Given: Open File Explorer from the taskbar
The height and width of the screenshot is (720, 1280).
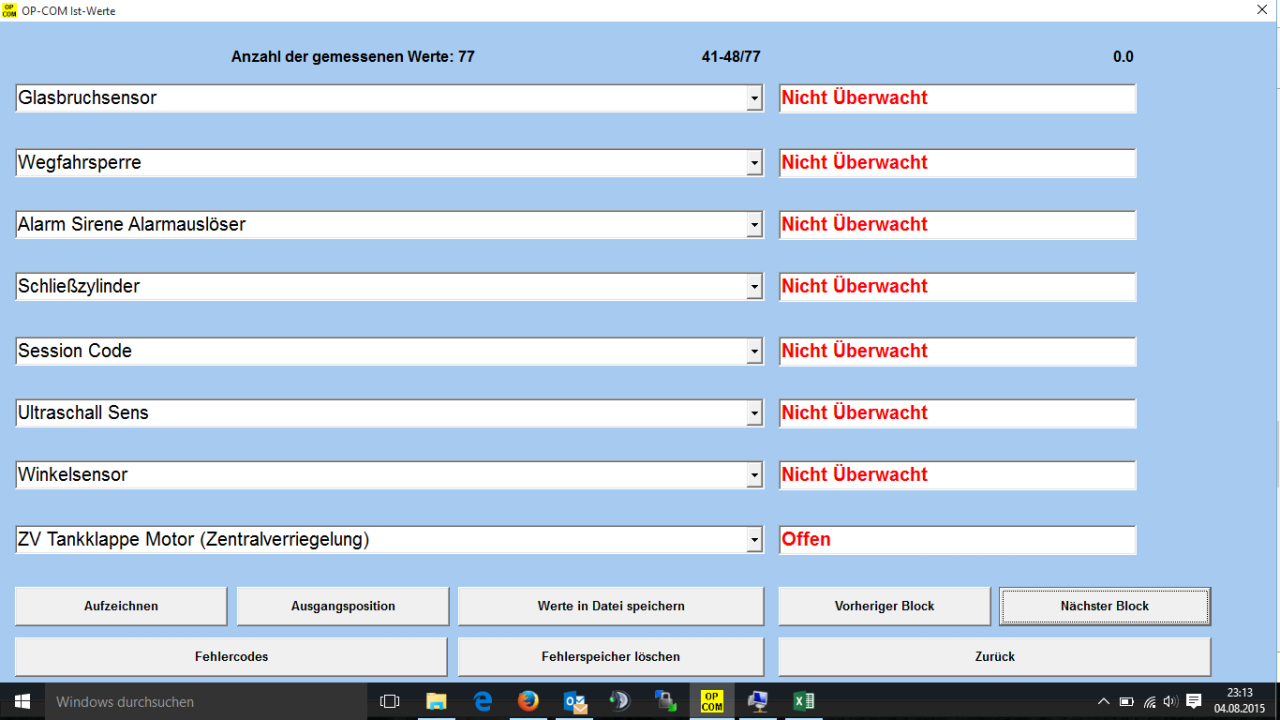Looking at the screenshot, I should click(x=436, y=701).
